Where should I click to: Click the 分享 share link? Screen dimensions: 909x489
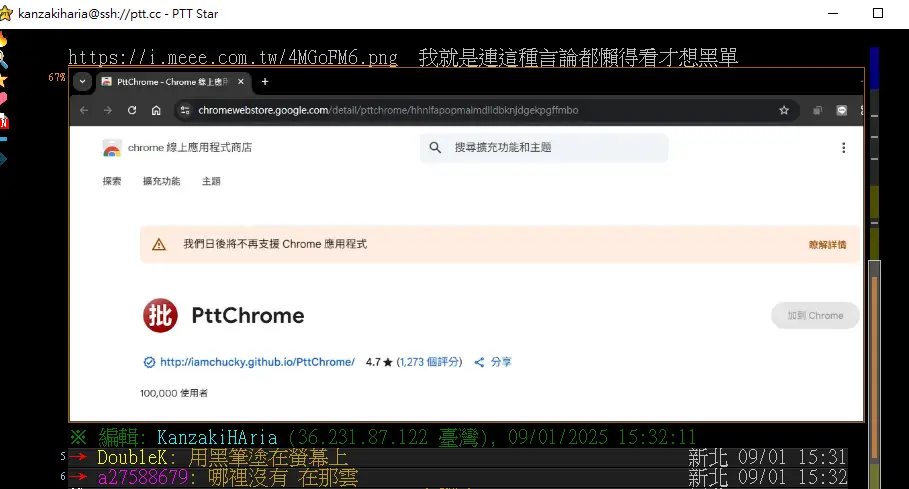[501, 362]
